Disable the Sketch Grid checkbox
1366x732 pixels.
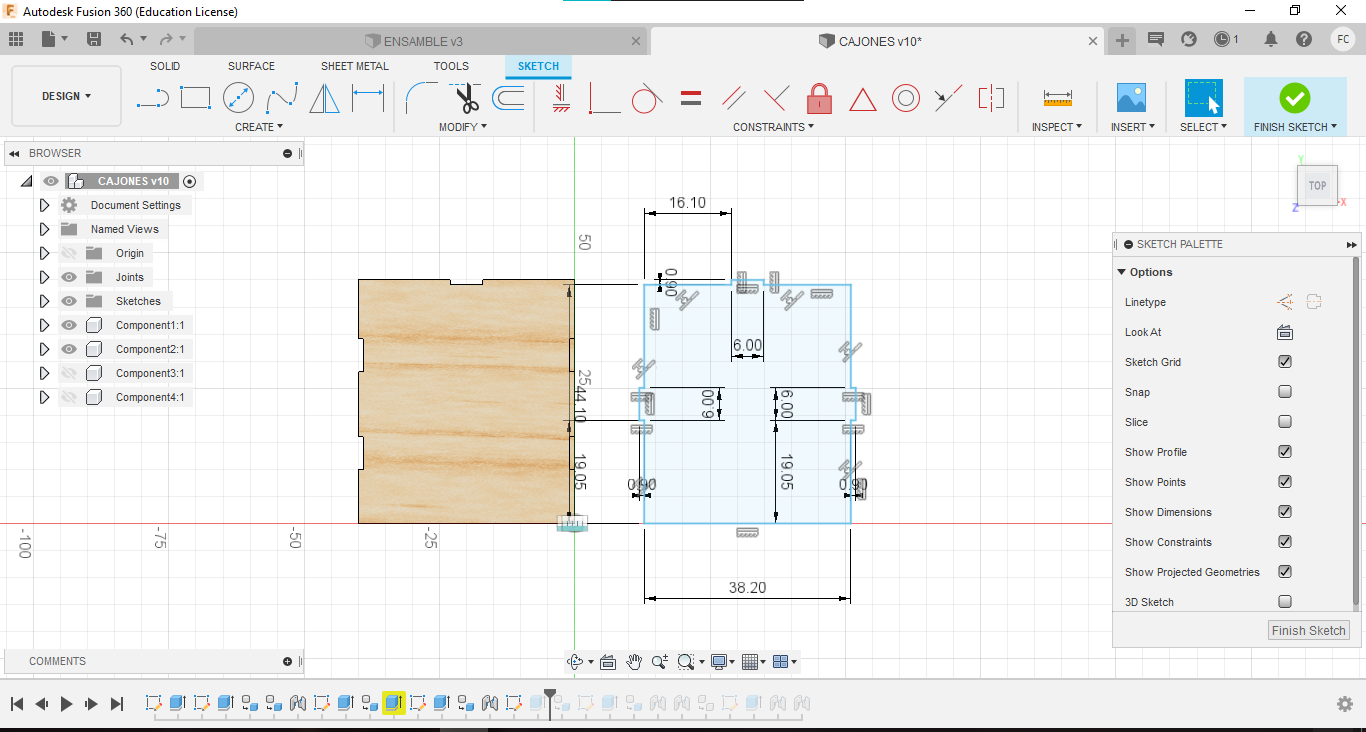tap(1285, 362)
